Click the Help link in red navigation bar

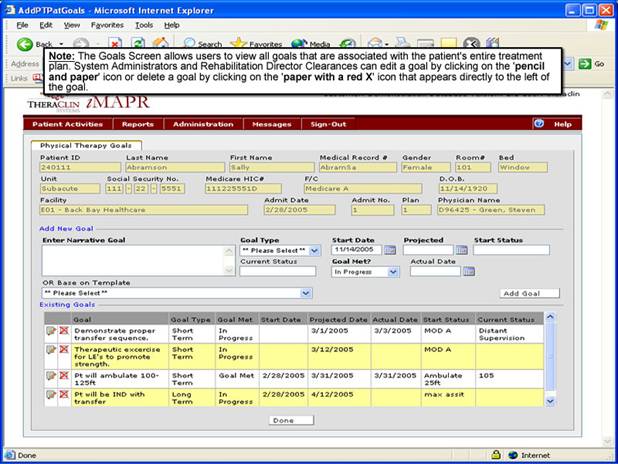(x=562, y=124)
